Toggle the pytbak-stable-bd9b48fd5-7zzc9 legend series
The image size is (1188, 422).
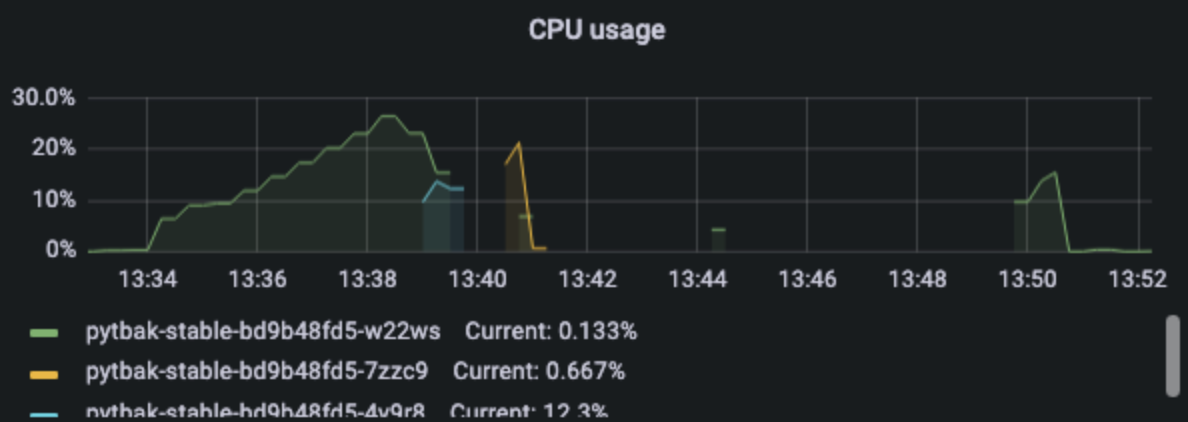click(257, 372)
